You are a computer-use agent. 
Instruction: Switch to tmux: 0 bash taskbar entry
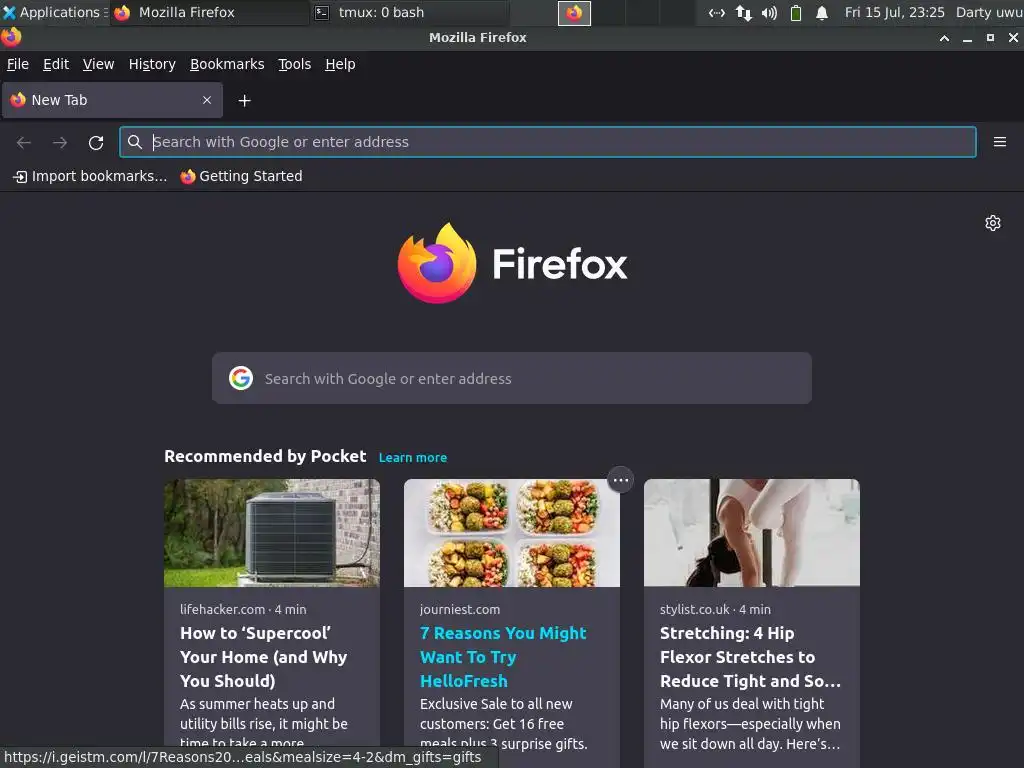pos(409,12)
